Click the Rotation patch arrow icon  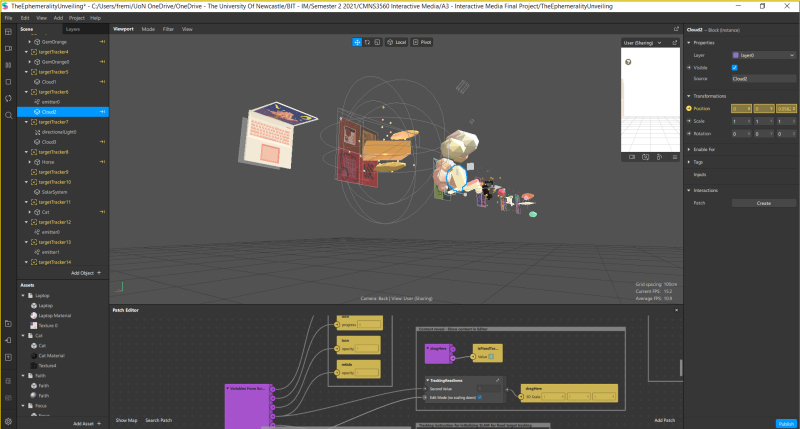click(x=689, y=134)
